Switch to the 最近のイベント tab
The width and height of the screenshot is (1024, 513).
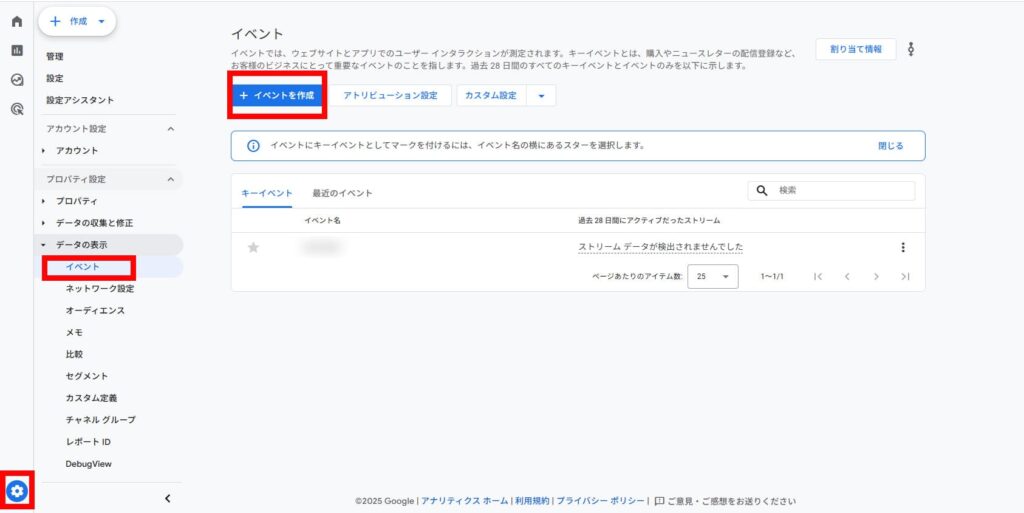point(342,193)
